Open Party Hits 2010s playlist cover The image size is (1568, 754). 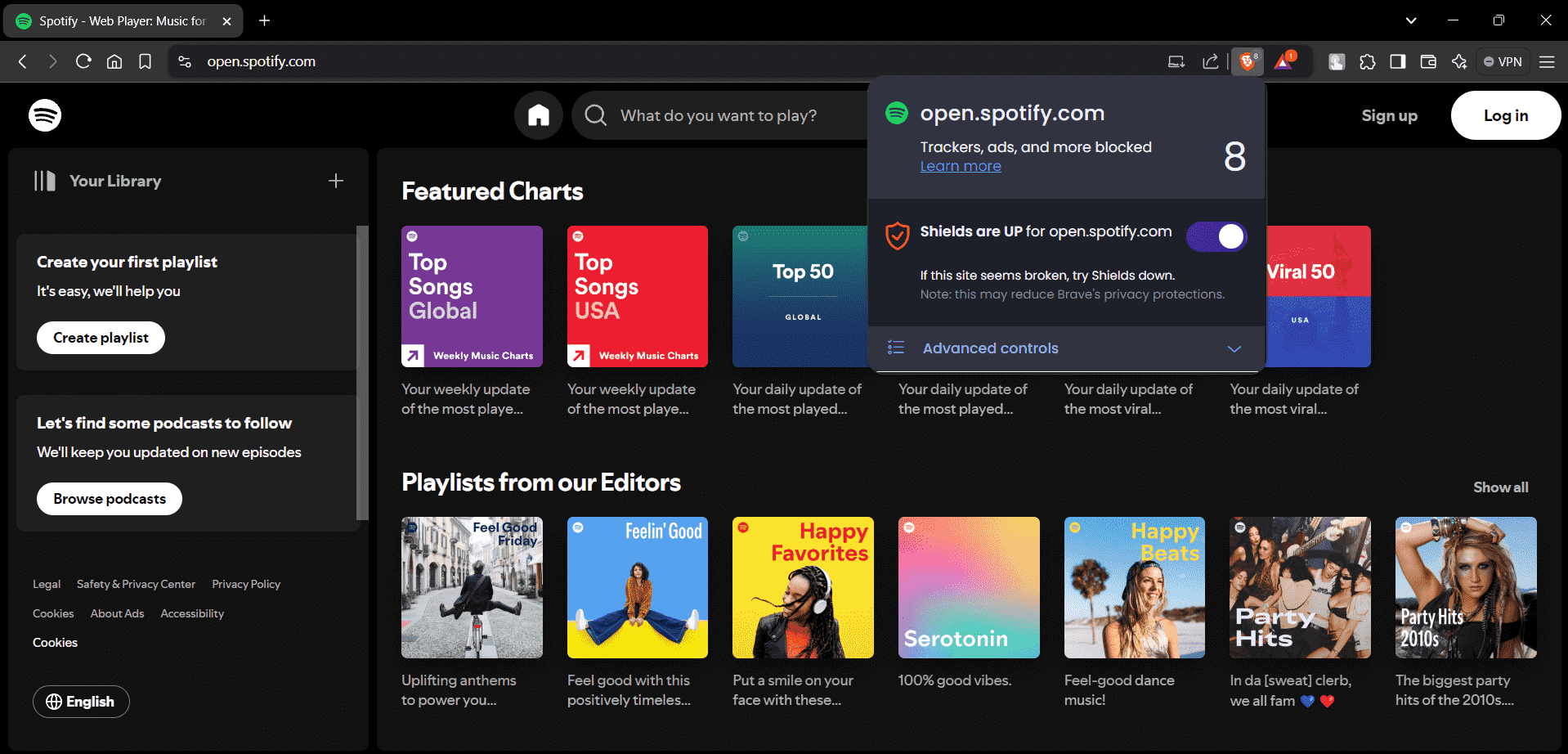point(1466,587)
